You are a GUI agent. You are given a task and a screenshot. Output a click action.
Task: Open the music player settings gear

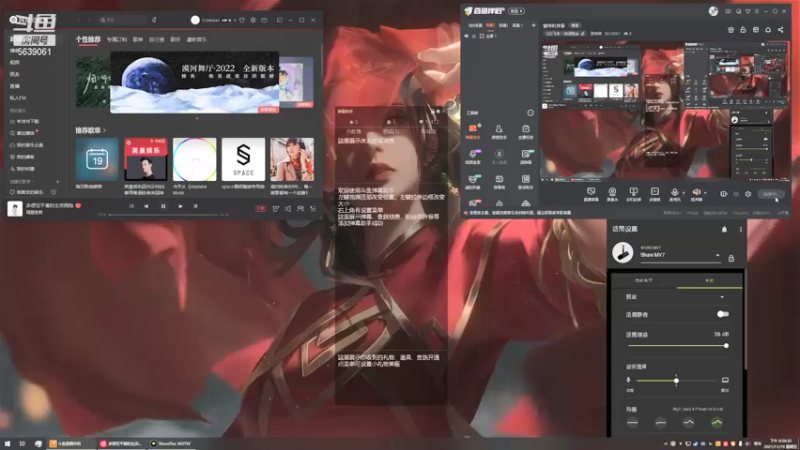coord(253,20)
